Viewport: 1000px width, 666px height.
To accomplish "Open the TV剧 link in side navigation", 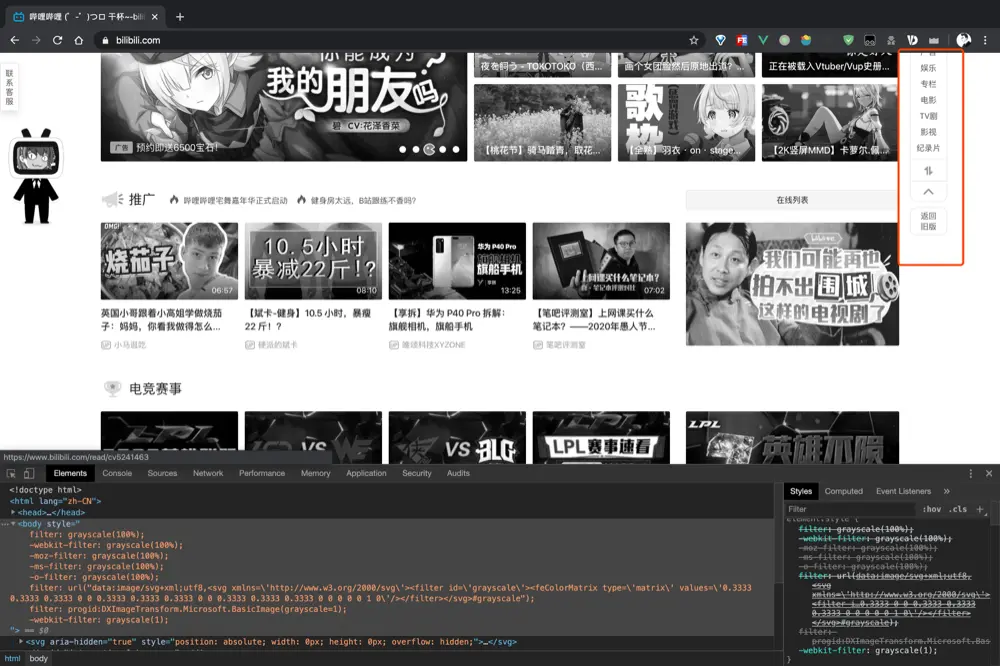I will click(929, 116).
